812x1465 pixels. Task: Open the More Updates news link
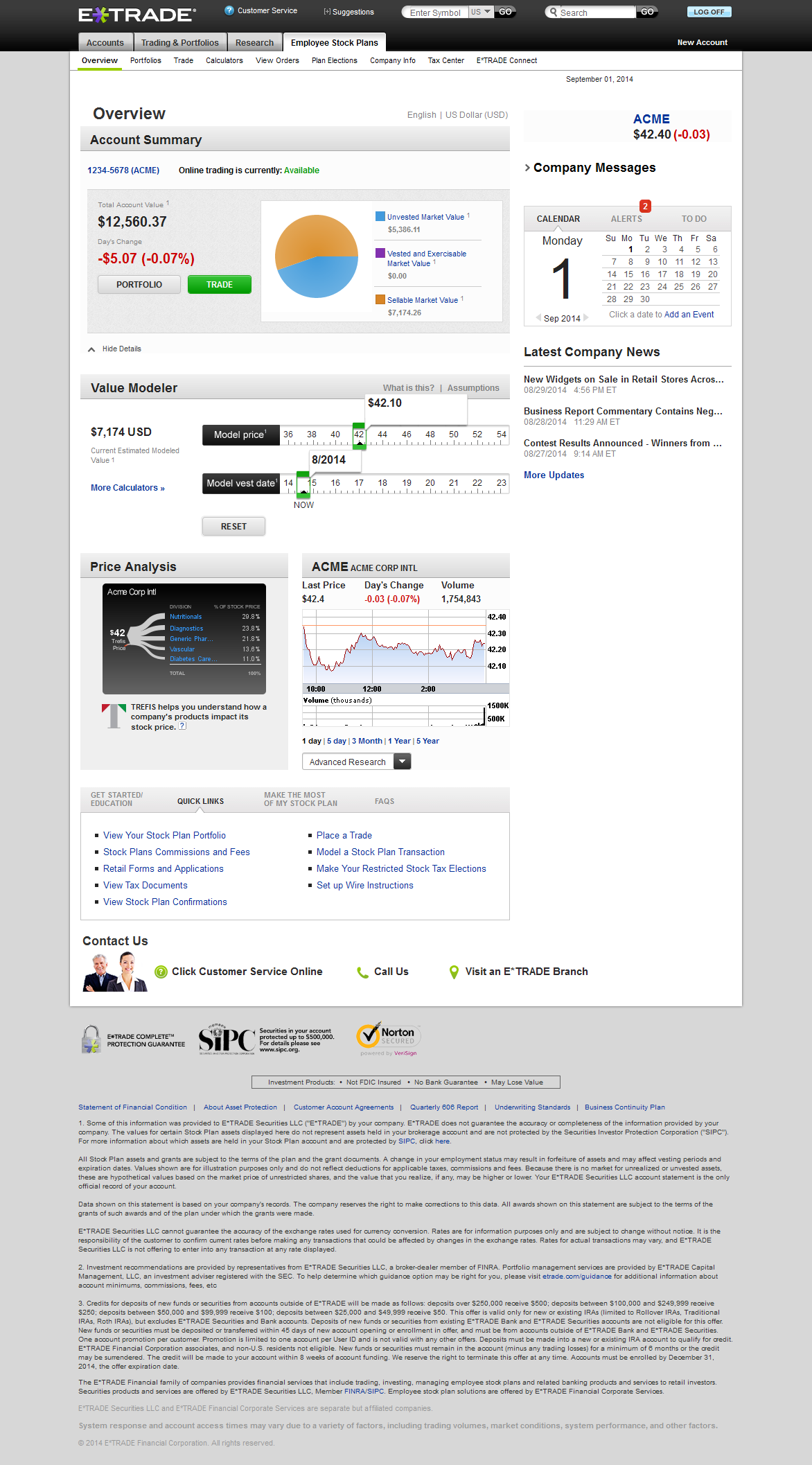(x=554, y=475)
